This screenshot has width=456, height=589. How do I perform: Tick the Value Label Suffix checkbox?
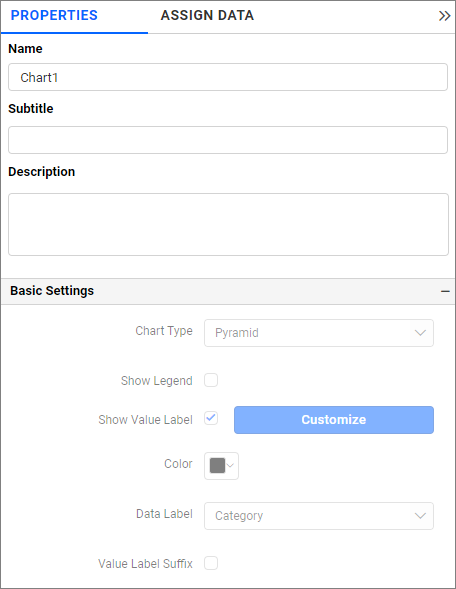[211, 563]
